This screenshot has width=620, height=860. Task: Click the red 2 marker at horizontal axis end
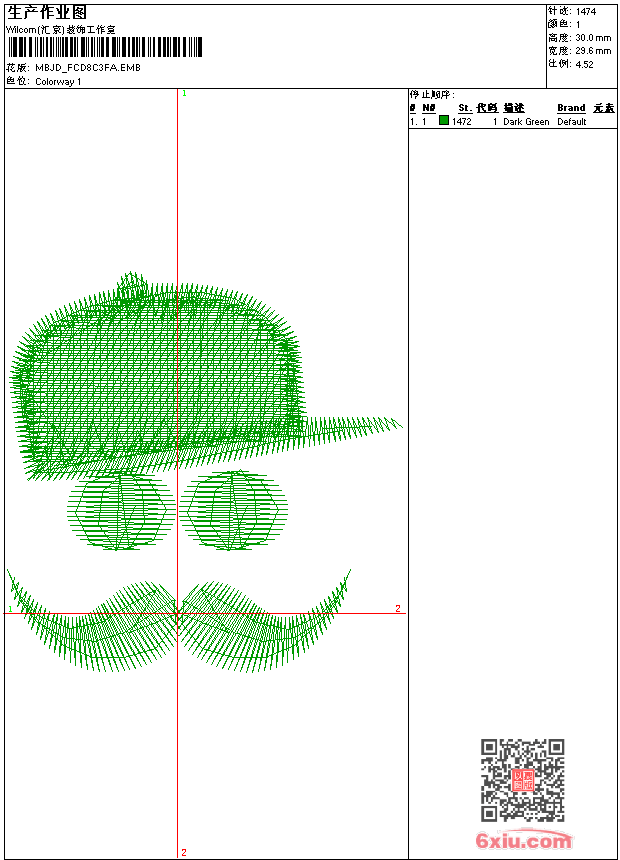tap(398, 608)
